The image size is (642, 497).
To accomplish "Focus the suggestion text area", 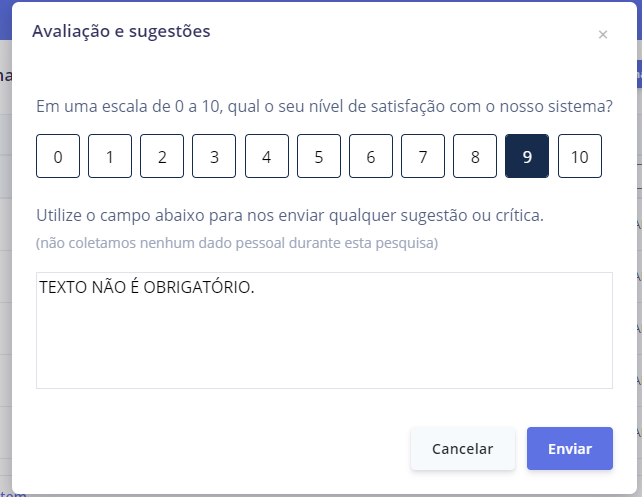I will click(x=324, y=340).
